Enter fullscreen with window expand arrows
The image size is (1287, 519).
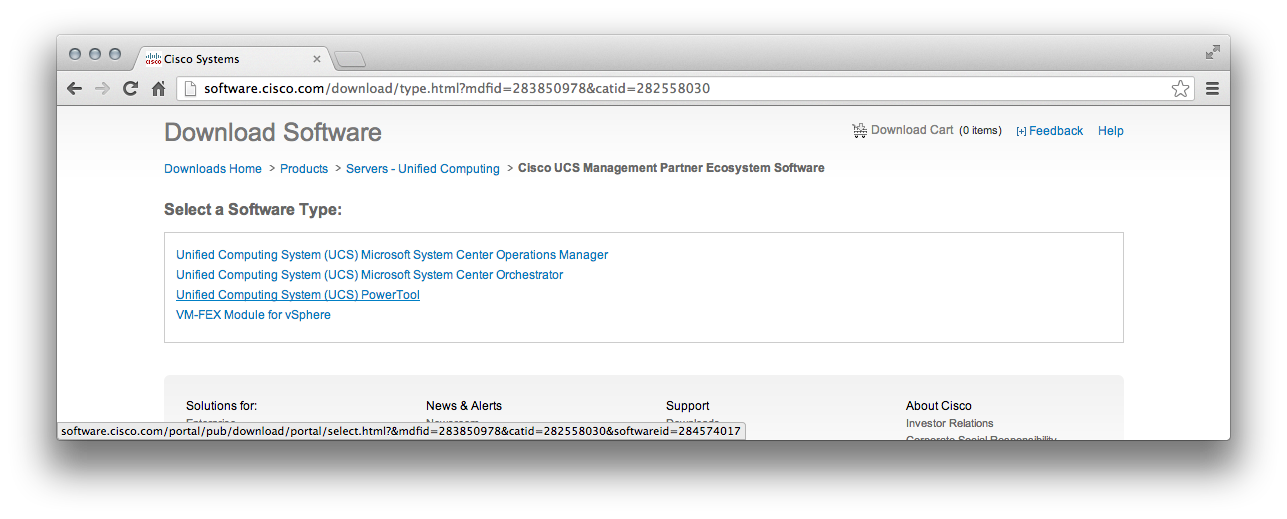pyautogui.click(x=1212, y=52)
